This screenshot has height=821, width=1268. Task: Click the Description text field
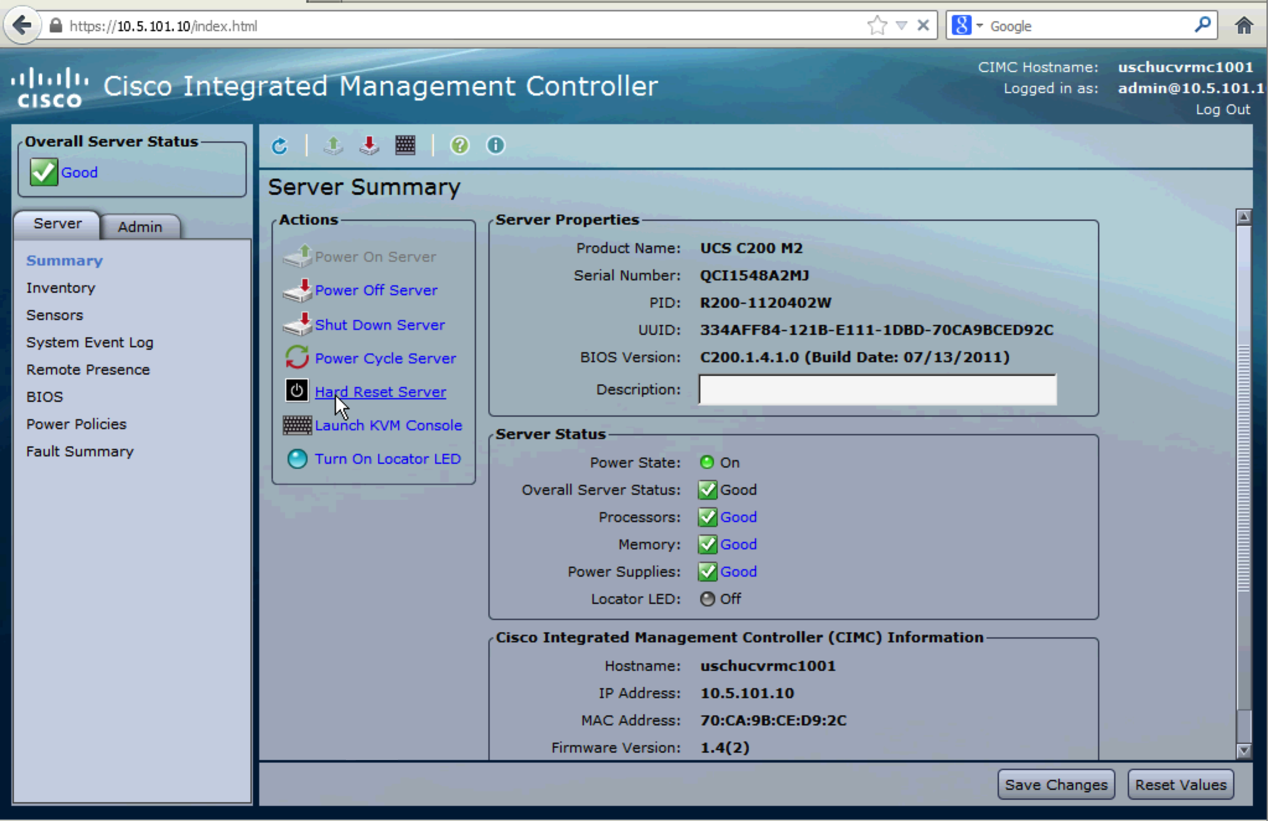coord(878,390)
